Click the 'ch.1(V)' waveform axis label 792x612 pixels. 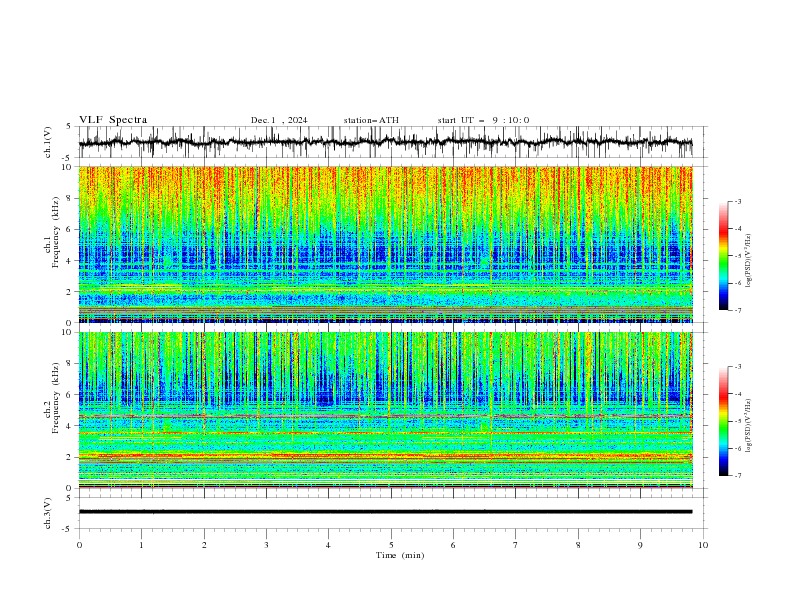(x=48, y=142)
